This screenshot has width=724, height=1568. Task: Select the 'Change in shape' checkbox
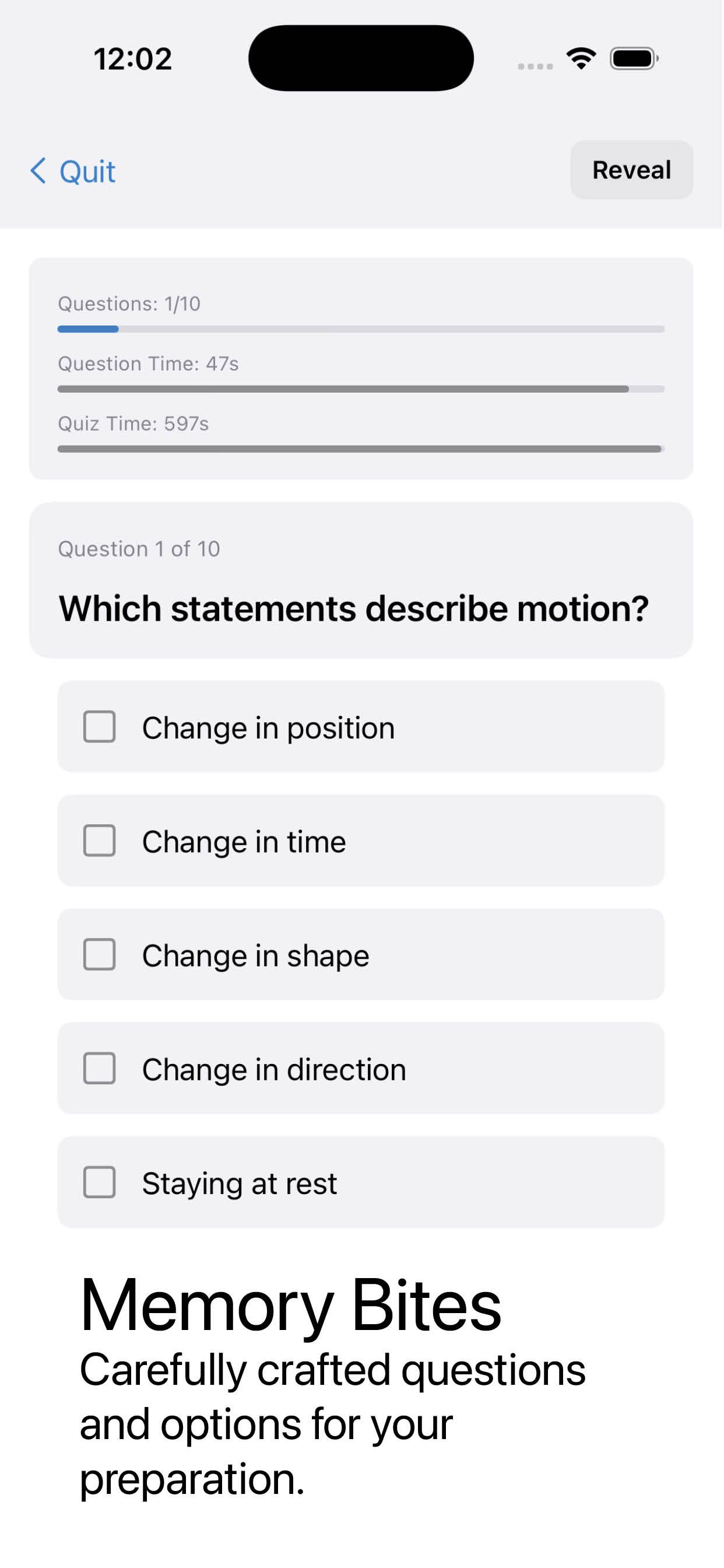(x=99, y=954)
